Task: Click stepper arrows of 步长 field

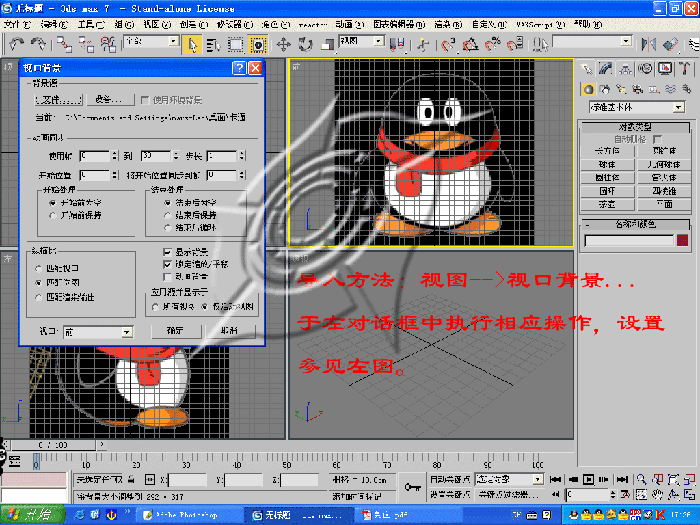Action: 242,156
